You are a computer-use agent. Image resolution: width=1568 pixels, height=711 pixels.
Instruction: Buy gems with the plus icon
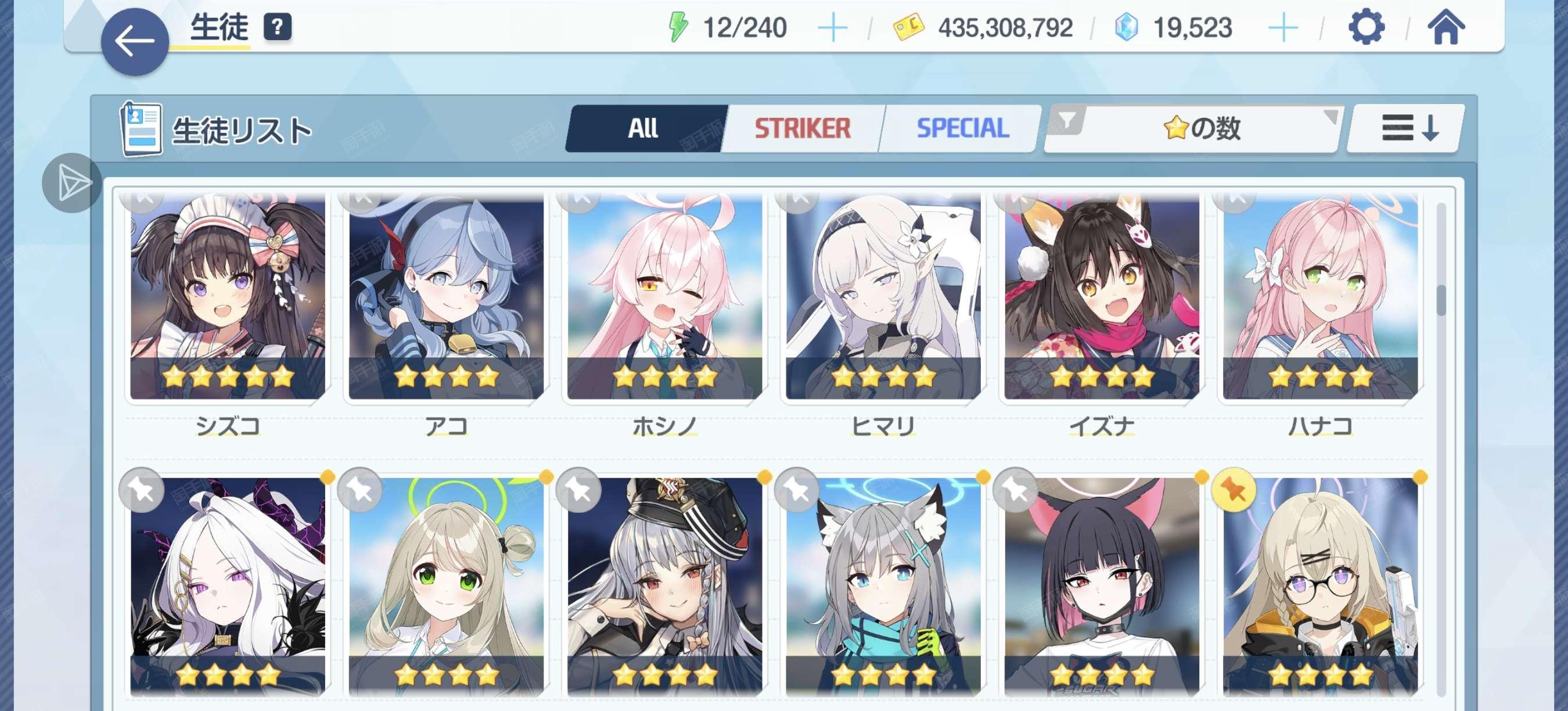click(x=1282, y=28)
